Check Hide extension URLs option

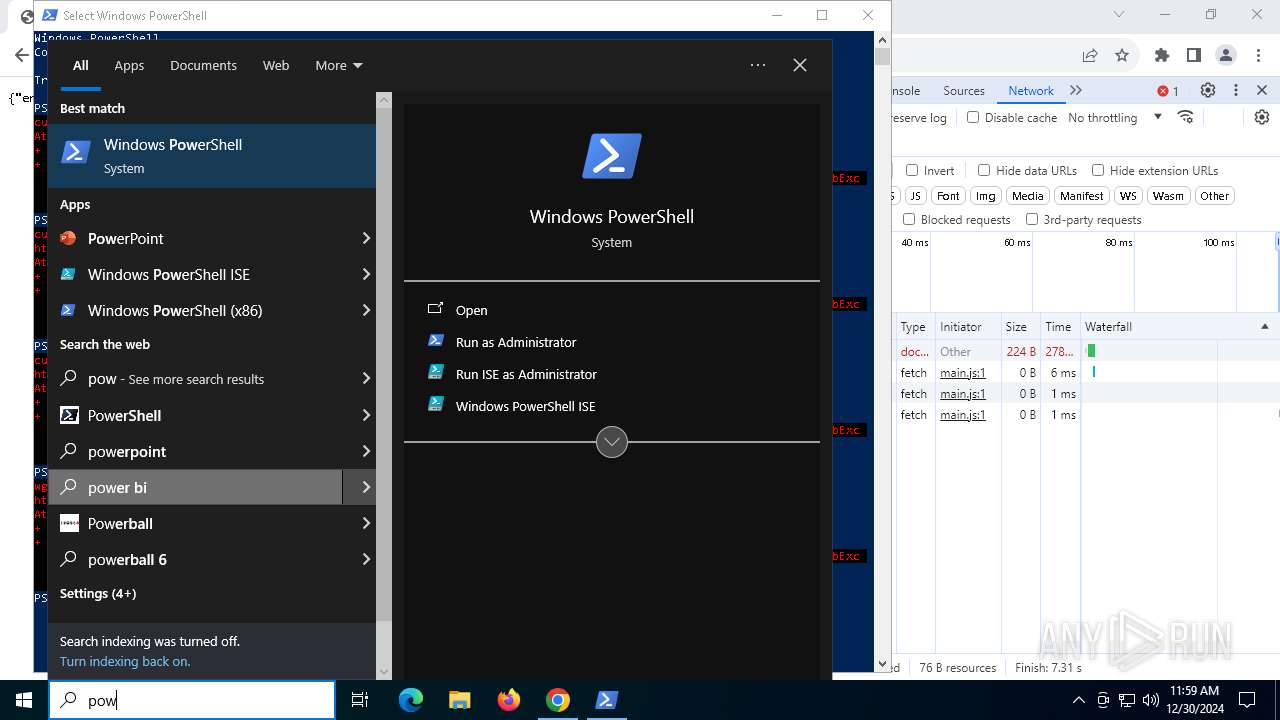(1098, 170)
